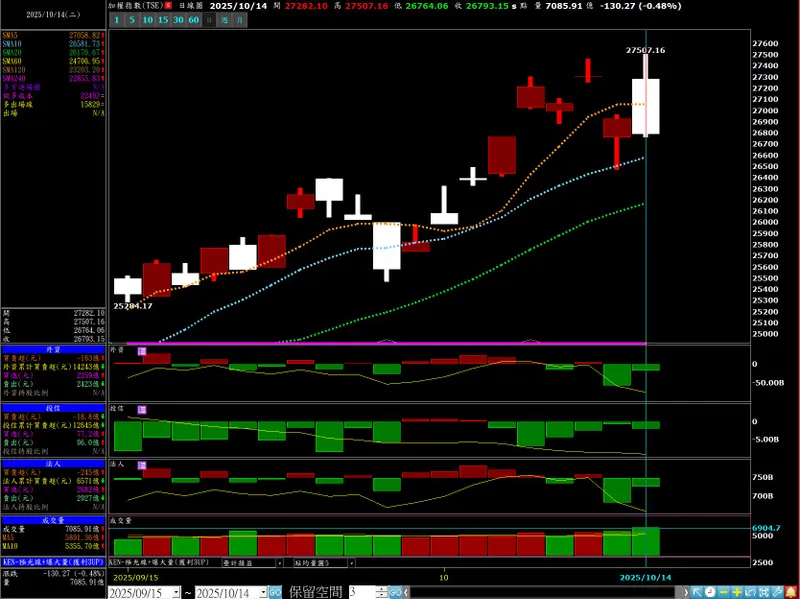Click the yellow minus zoom-out icon
Image resolution: width=800 pixels, height=599 pixels.
723,592
